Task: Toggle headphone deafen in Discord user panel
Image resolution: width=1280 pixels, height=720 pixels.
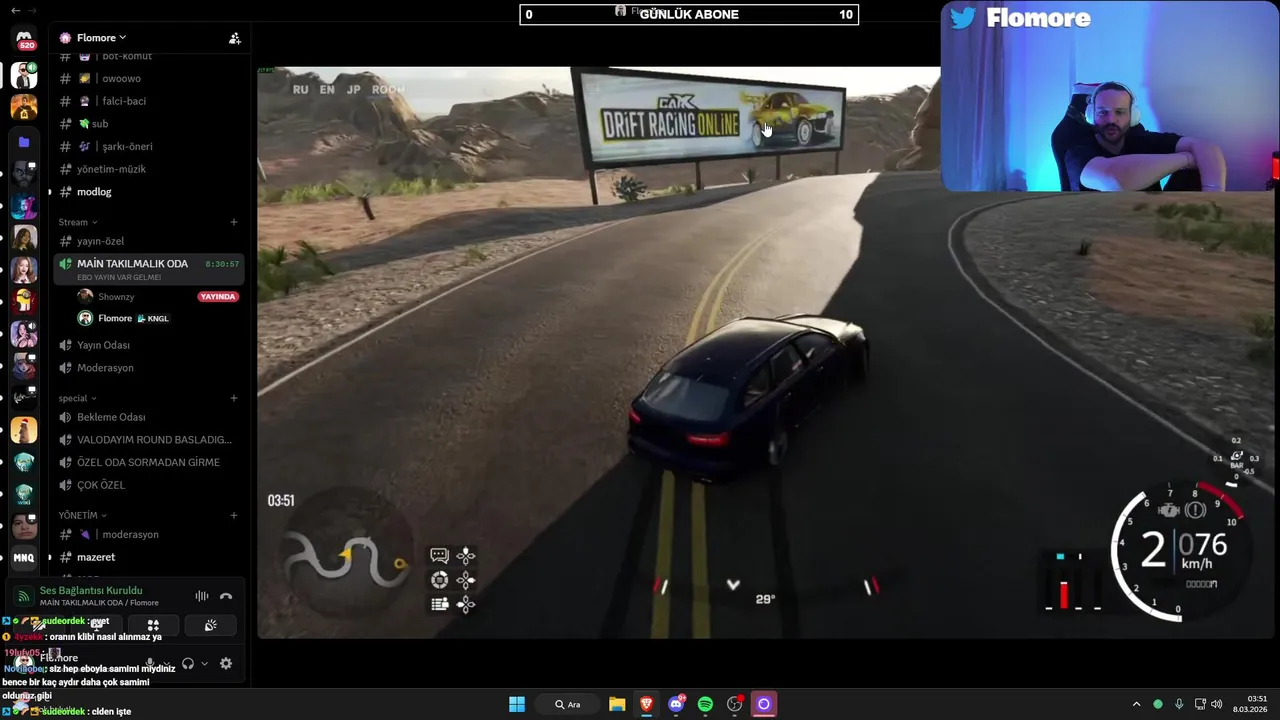Action: coord(188,663)
